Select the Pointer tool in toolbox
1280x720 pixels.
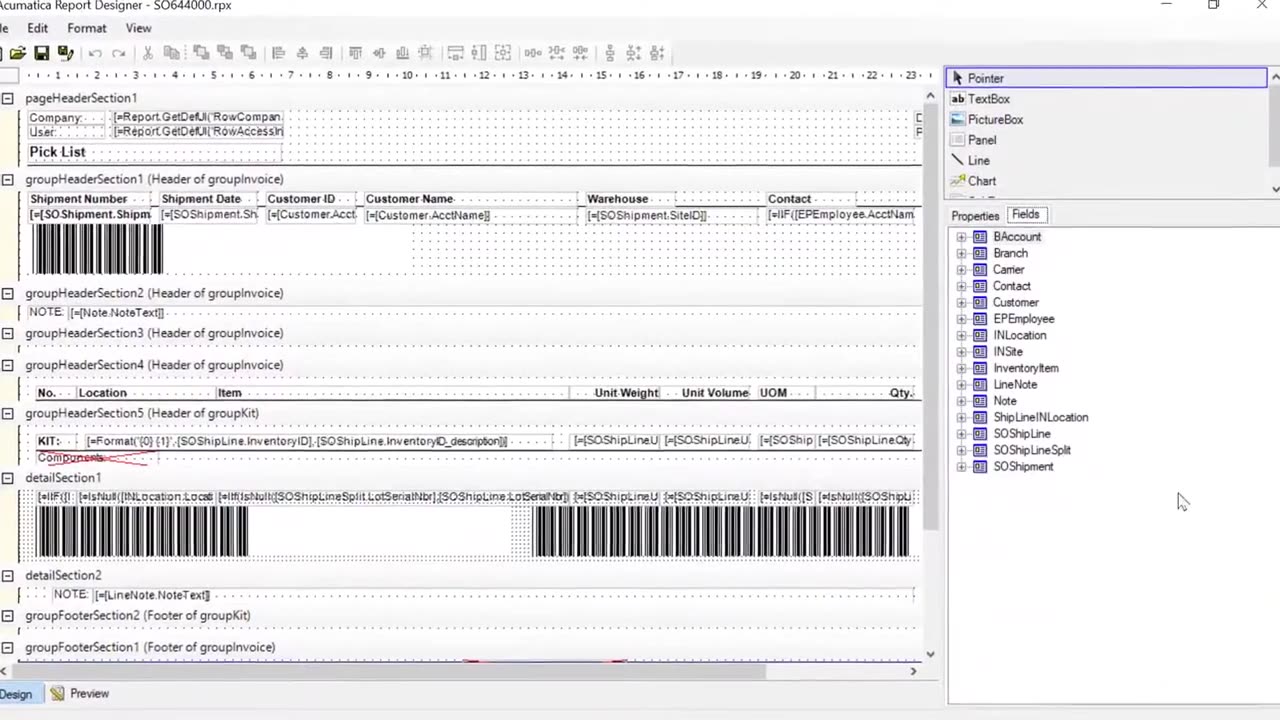point(1106,78)
